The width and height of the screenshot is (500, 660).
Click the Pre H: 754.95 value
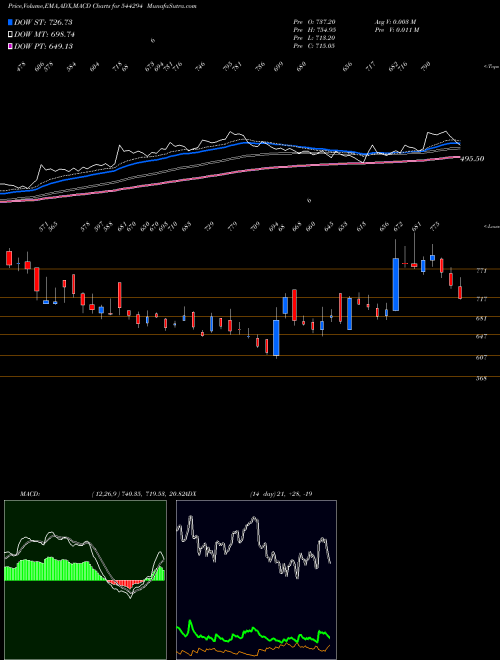314,30
